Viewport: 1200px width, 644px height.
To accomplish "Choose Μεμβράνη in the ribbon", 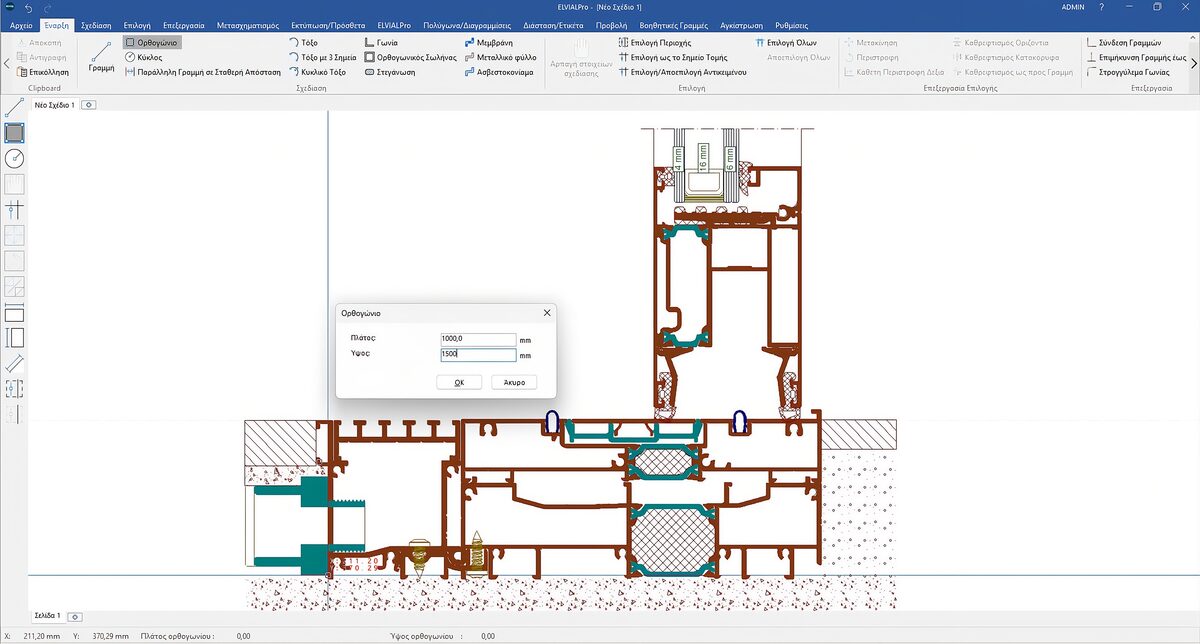I will pyautogui.click(x=488, y=43).
